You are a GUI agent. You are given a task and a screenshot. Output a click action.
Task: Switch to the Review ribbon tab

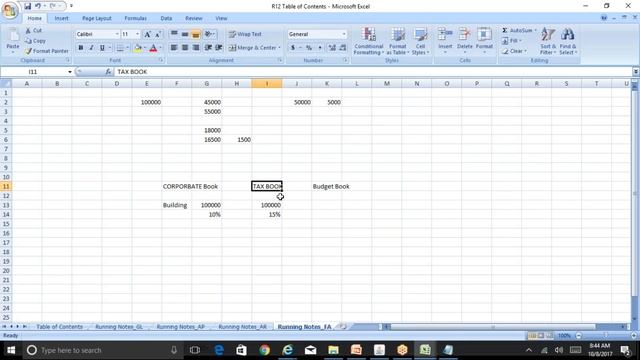[193, 18]
